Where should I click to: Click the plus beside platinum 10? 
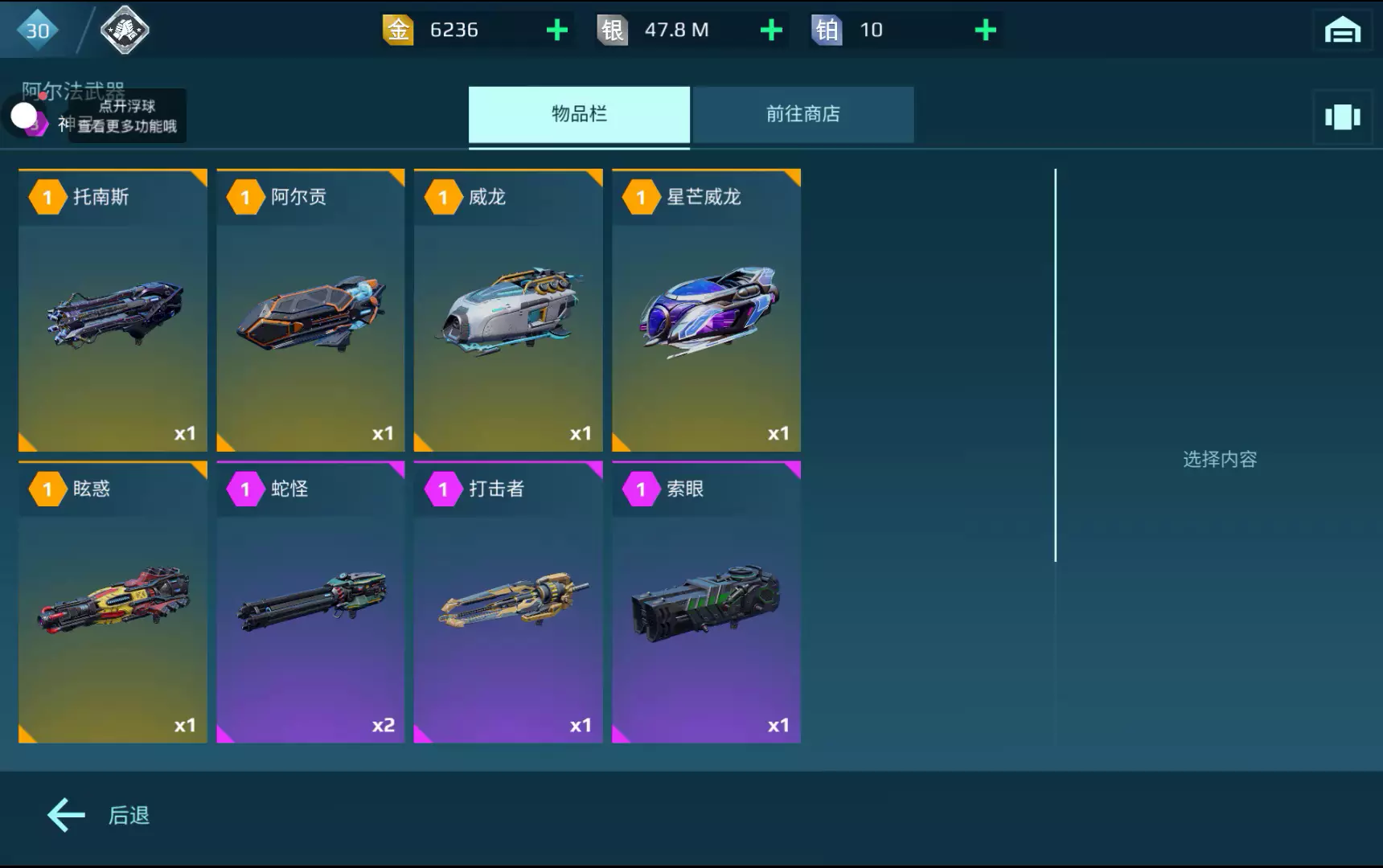985,31
